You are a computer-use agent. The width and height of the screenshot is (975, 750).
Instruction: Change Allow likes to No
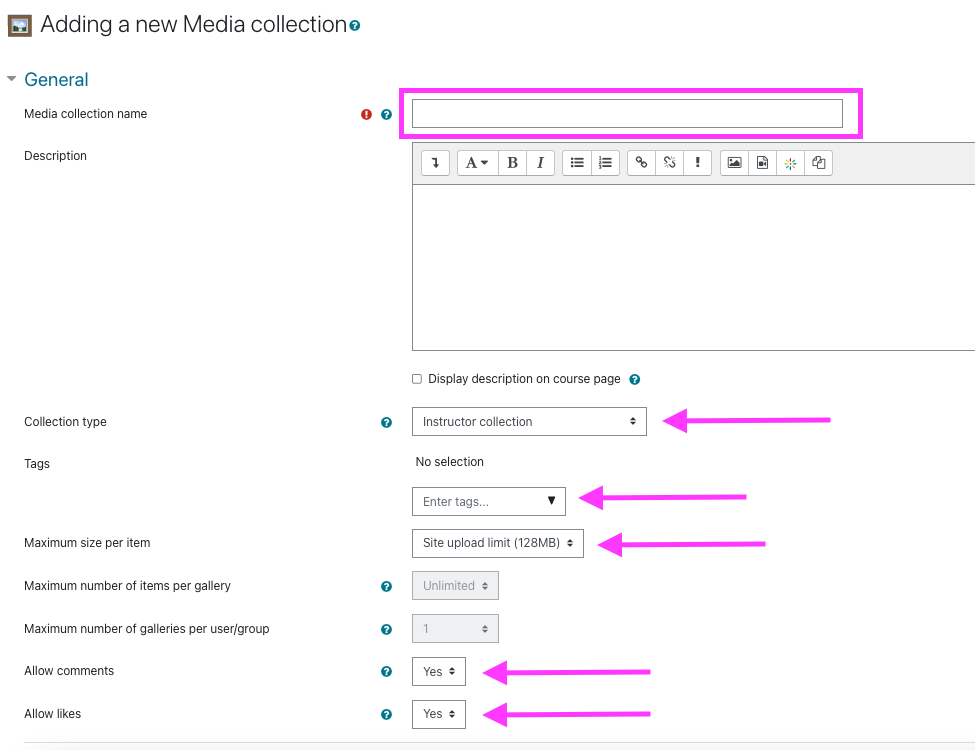[x=438, y=714]
